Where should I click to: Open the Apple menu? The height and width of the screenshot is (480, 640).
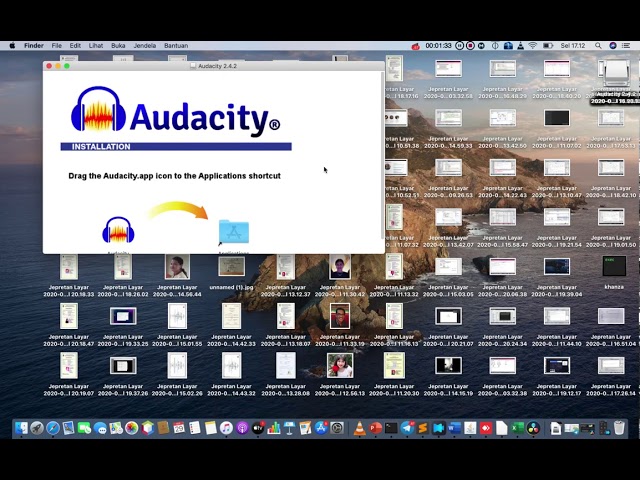pos(12,46)
